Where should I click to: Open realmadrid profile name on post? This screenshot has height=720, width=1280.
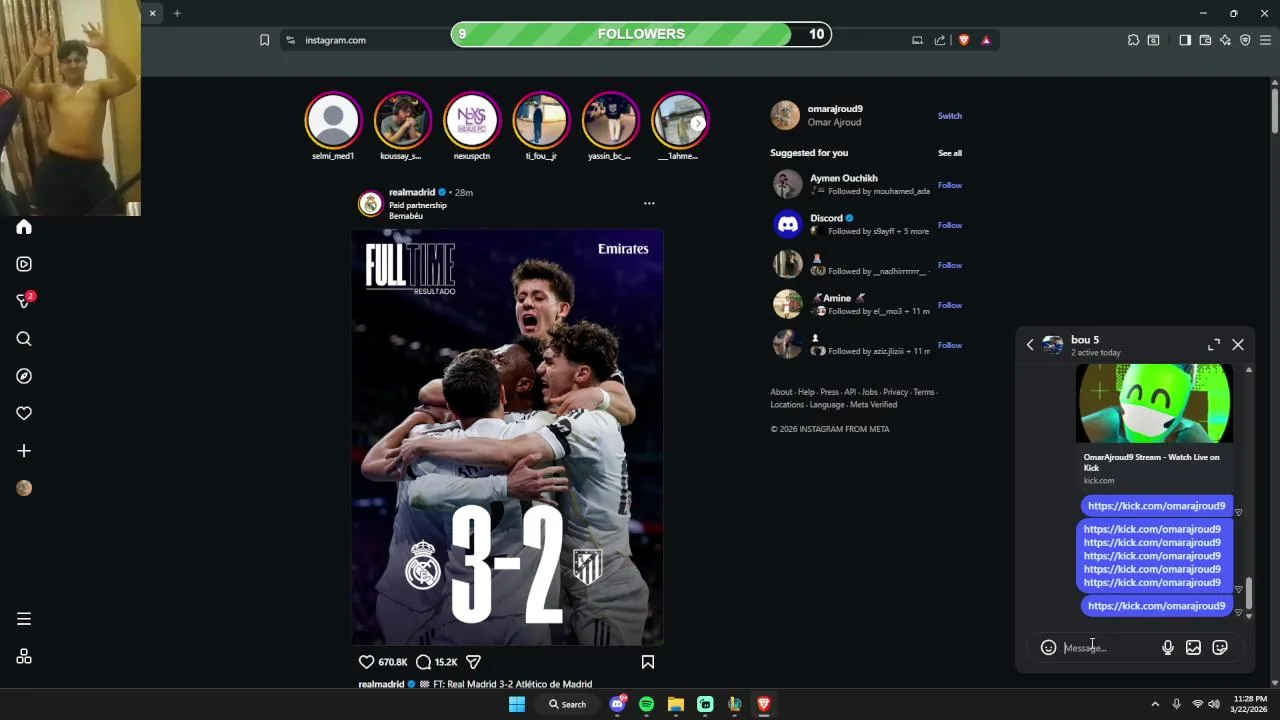412,192
